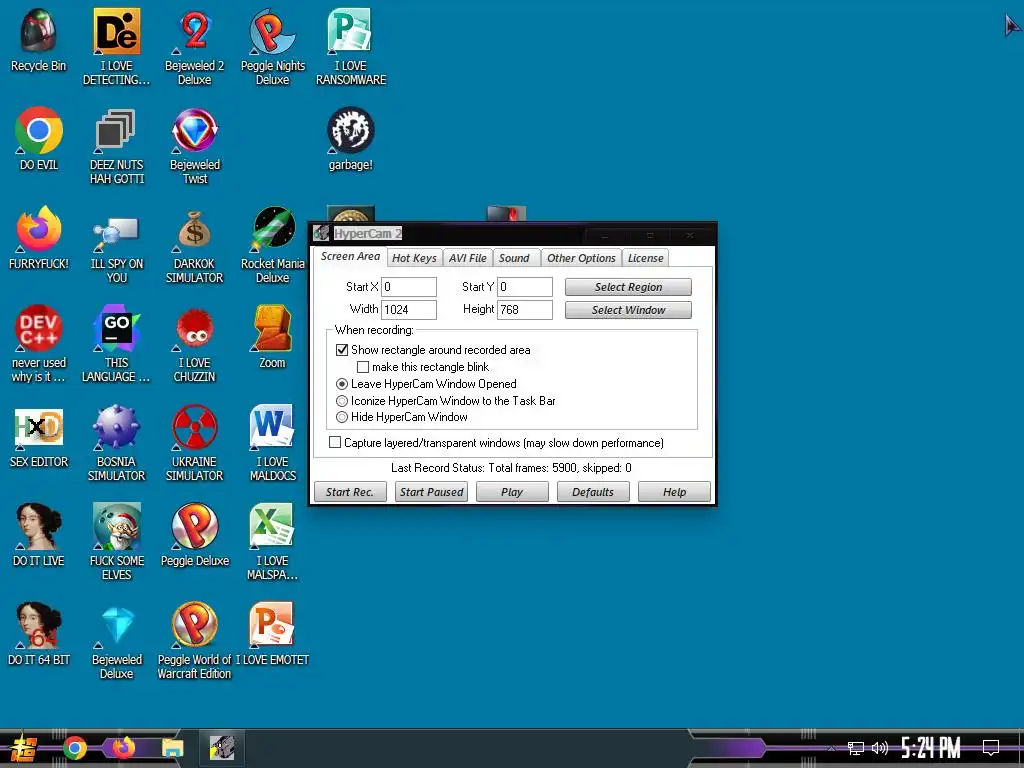Click the Play button in HyperCam
The height and width of the screenshot is (768, 1024).
pyautogui.click(x=512, y=492)
